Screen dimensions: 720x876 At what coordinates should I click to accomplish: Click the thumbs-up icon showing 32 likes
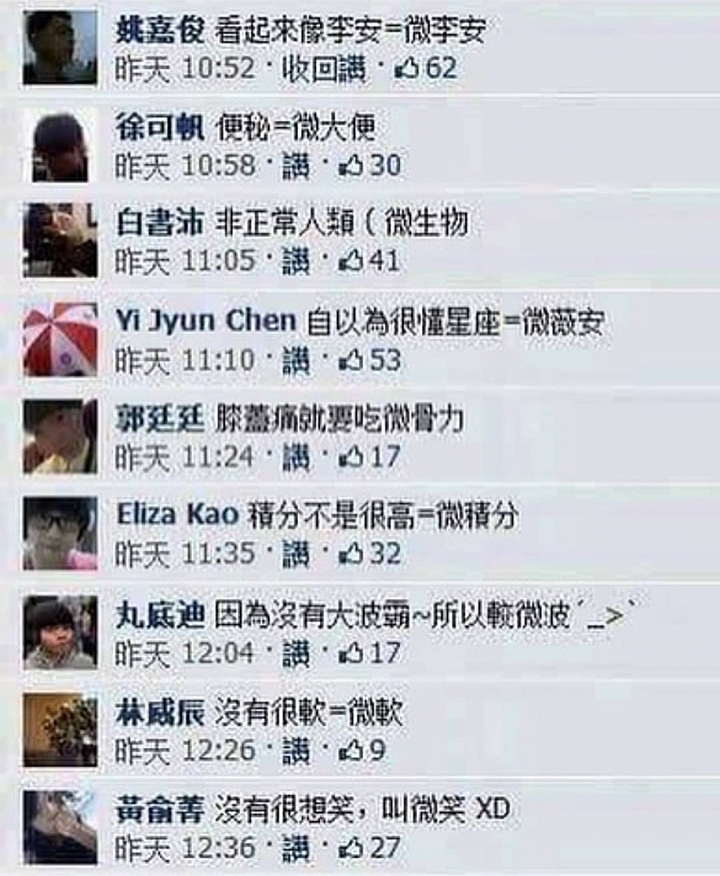[x=352, y=554]
